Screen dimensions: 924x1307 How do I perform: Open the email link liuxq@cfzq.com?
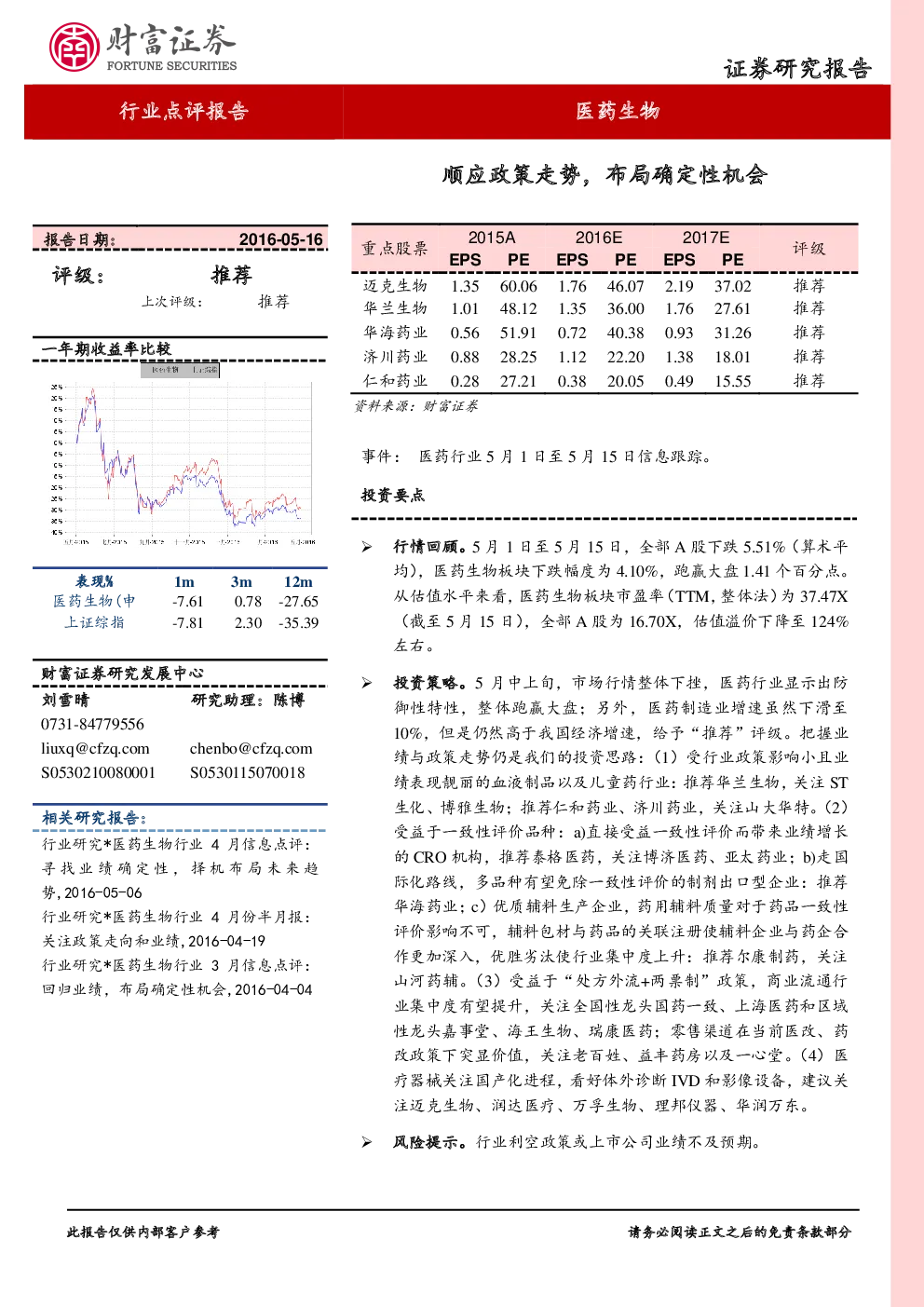[95, 749]
